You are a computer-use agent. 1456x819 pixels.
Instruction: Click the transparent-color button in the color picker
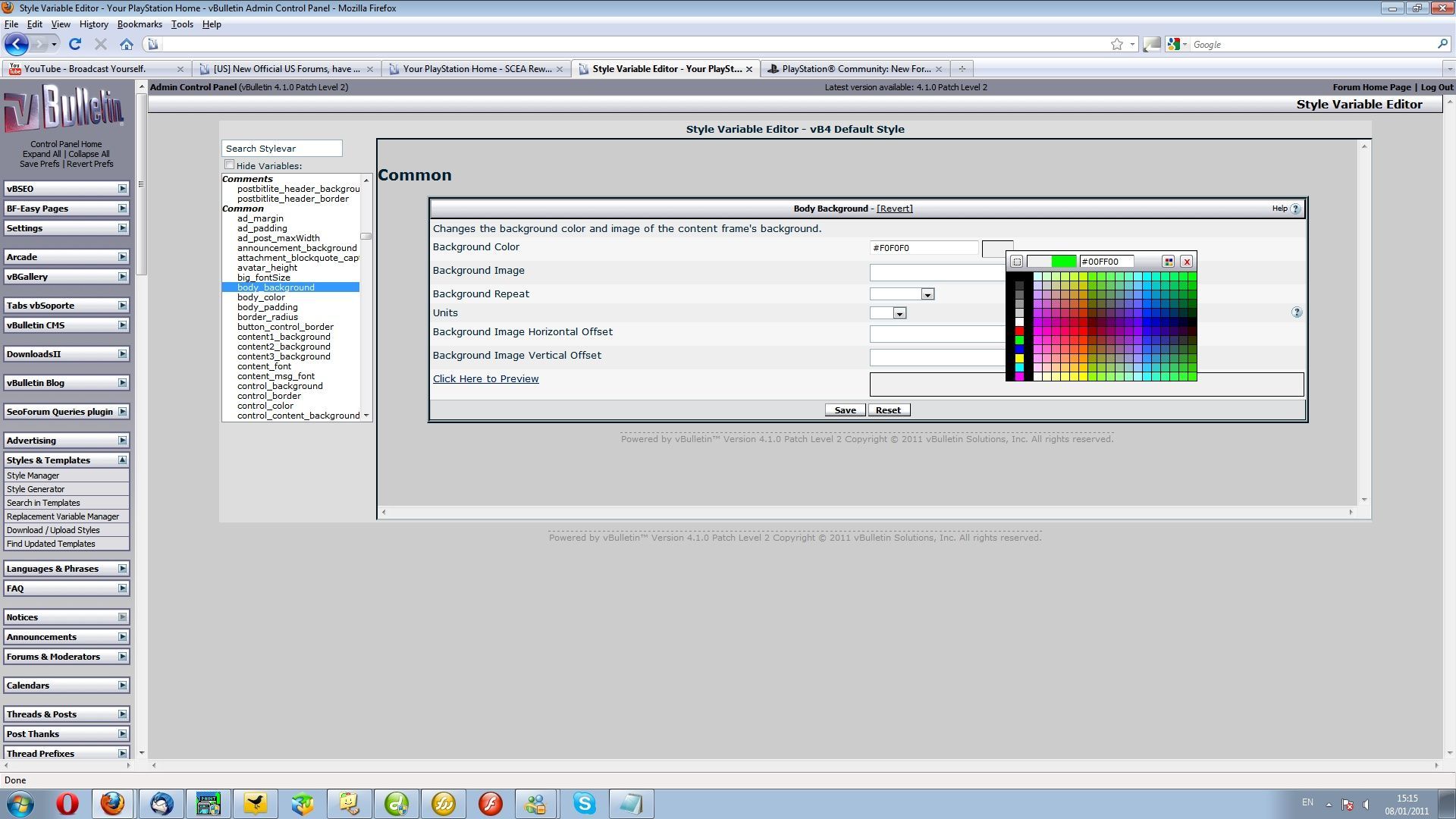click(x=1017, y=262)
